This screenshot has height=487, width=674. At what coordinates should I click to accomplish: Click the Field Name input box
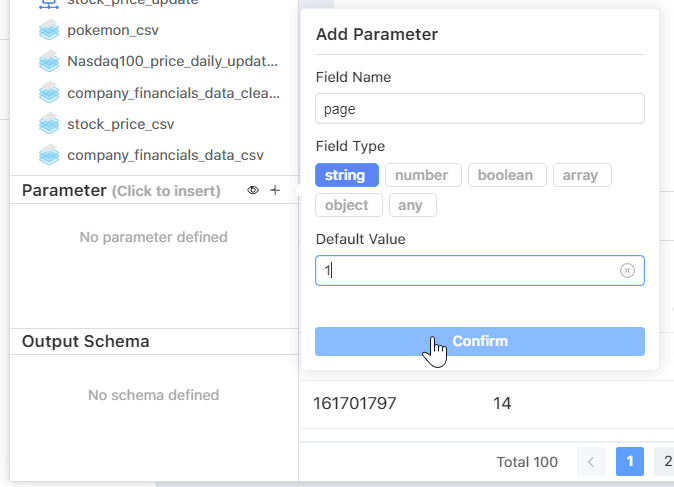(479, 109)
